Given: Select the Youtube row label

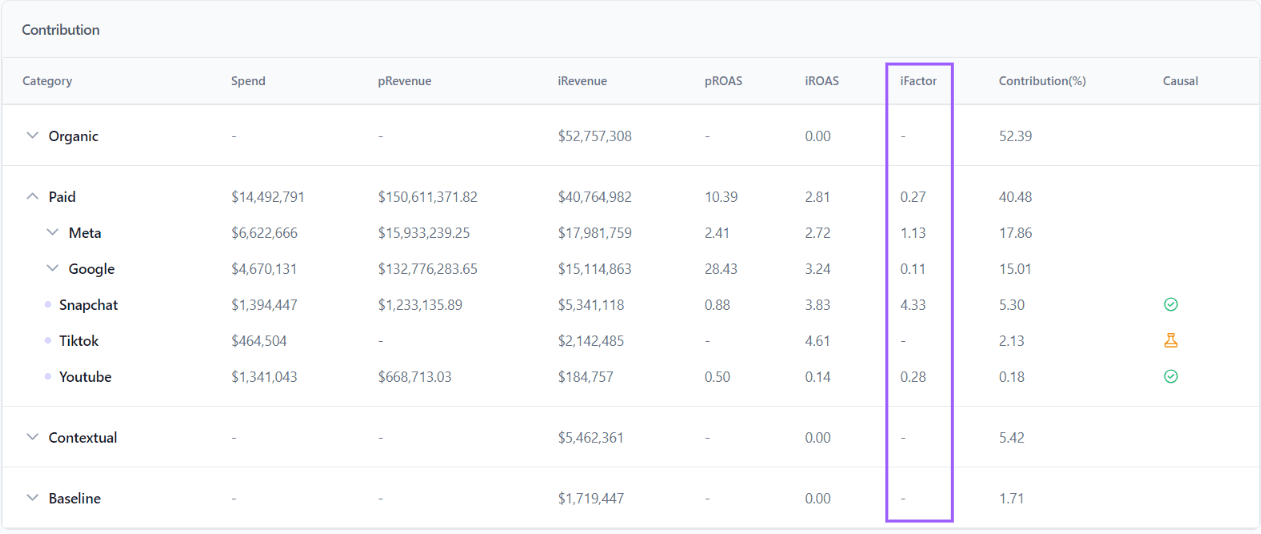Looking at the screenshot, I should click(85, 377).
